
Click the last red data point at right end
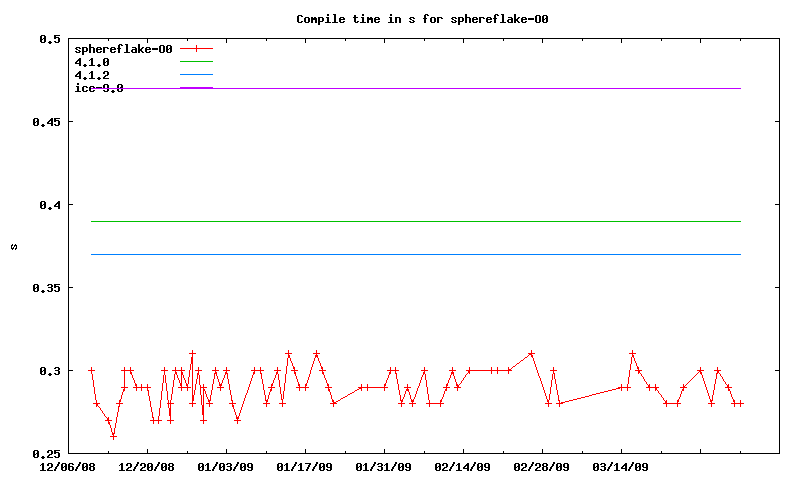740,403
